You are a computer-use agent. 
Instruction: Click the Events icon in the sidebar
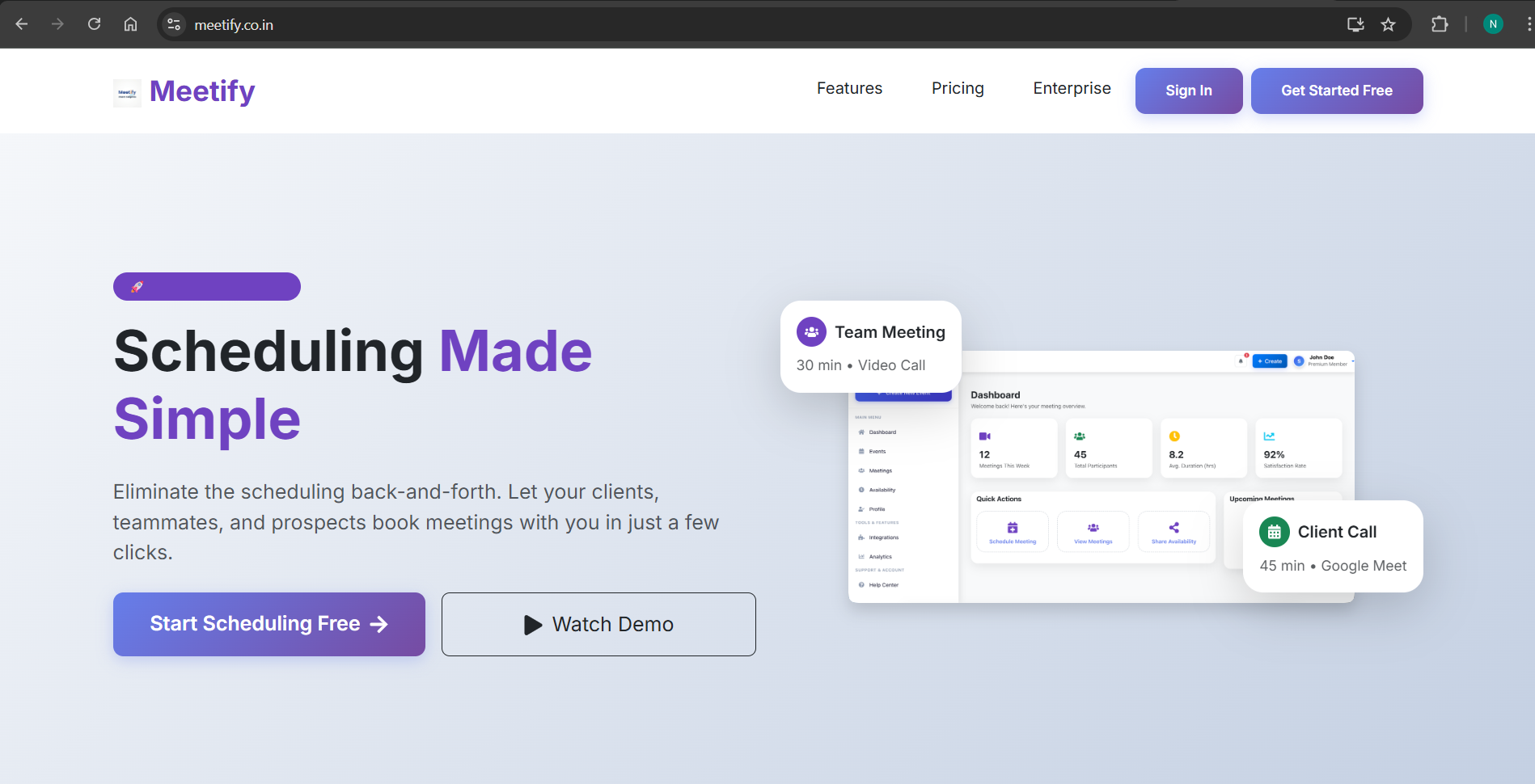[x=861, y=451]
